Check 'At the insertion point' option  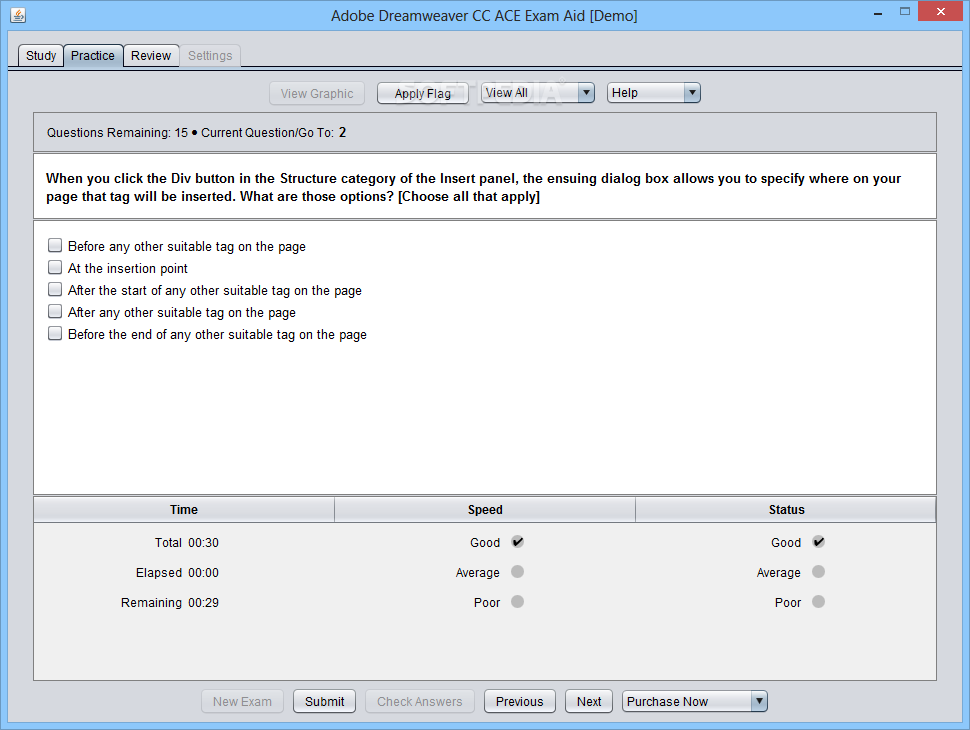[55, 267]
